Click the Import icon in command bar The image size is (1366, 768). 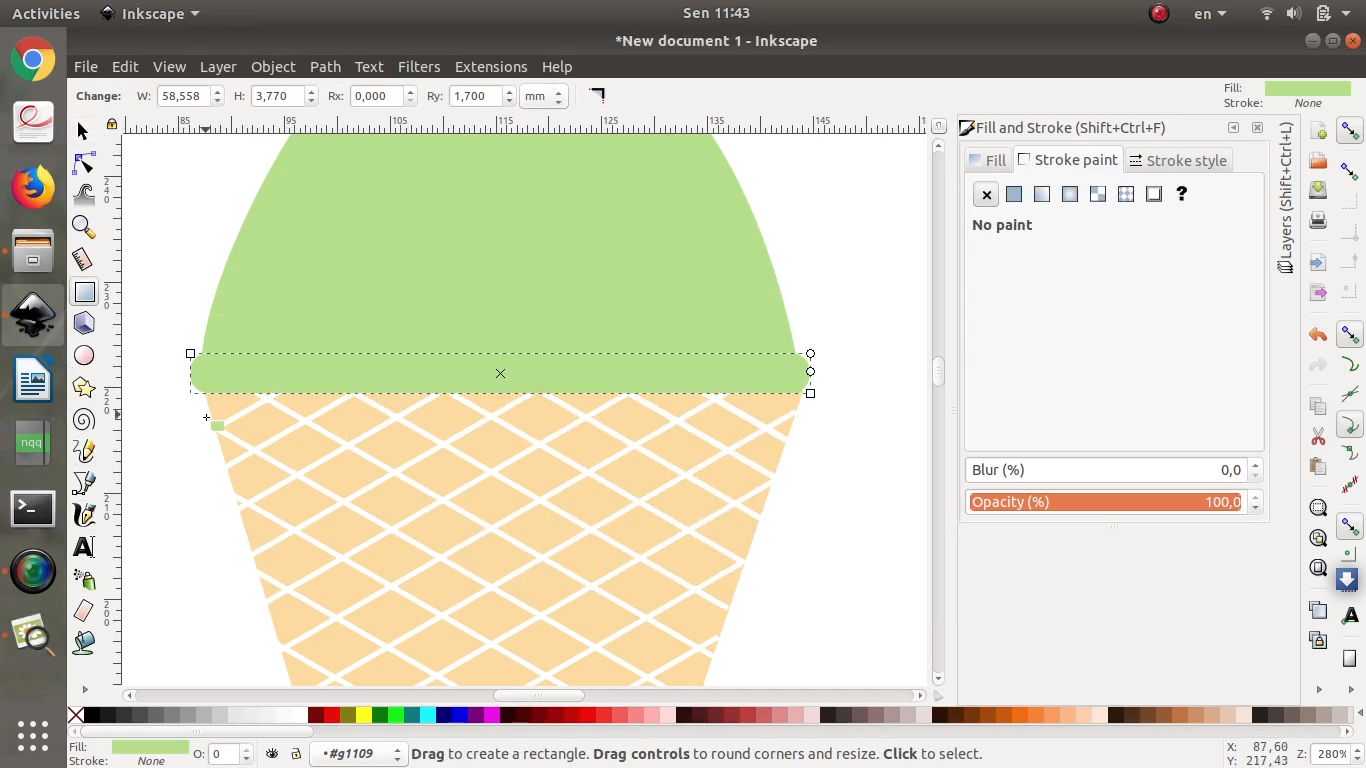[1318, 263]
